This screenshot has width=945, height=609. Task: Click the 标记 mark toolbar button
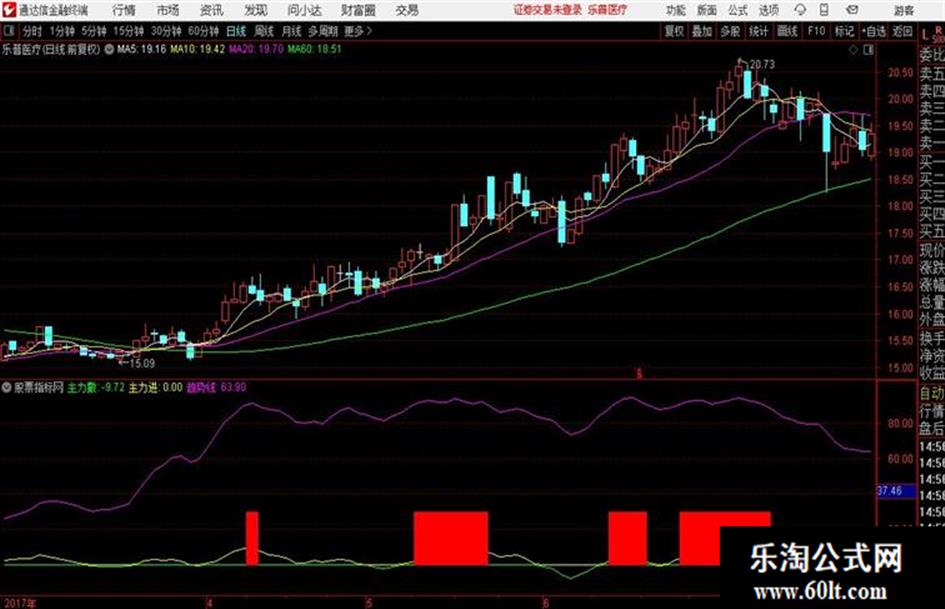pos(844,31)
